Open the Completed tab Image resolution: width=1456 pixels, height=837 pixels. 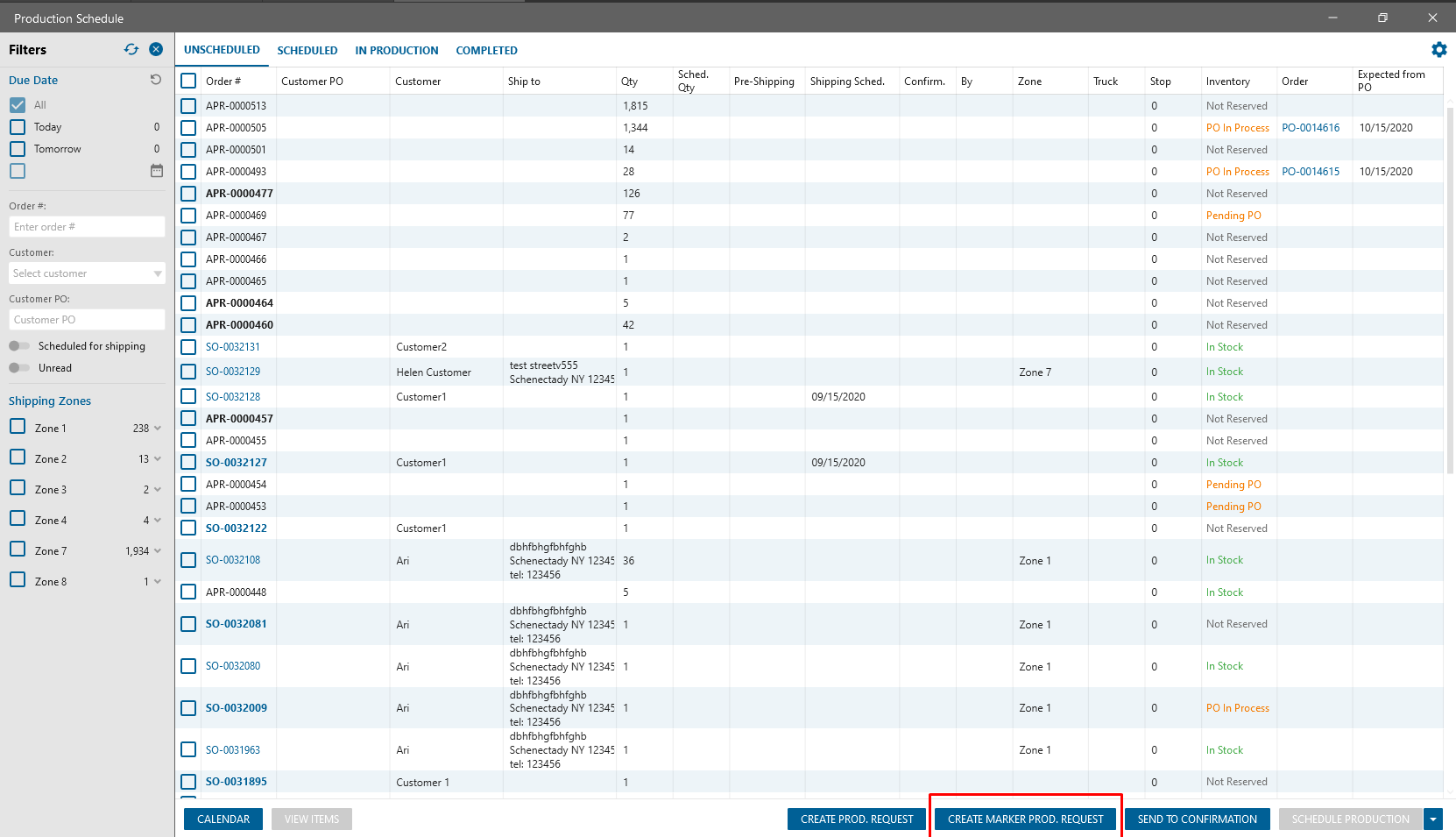[x=486, y=51]
